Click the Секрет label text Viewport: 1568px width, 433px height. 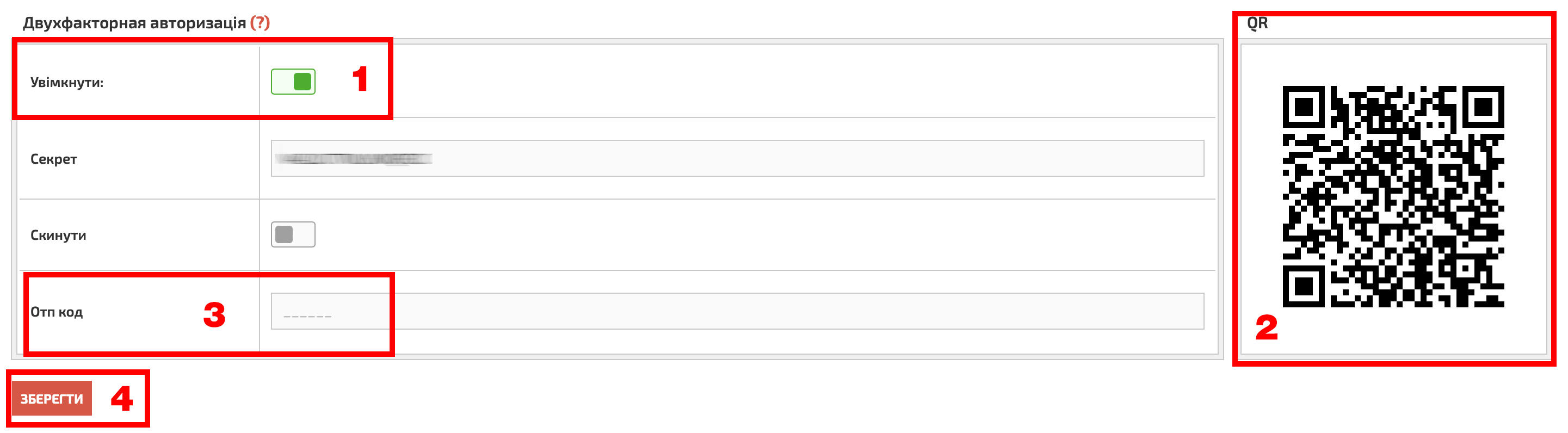(53, 159)
